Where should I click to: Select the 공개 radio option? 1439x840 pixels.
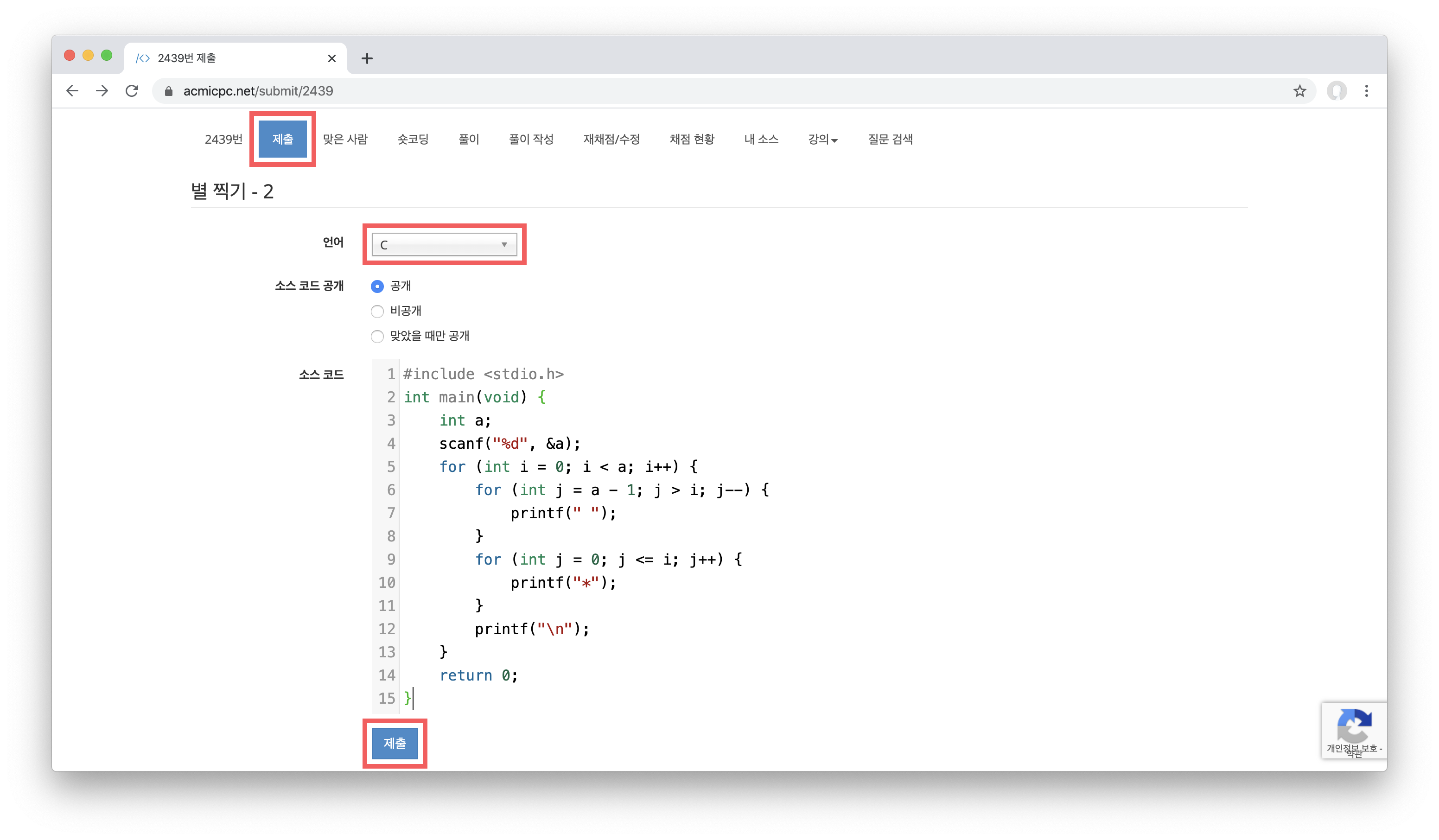(377, 286)
